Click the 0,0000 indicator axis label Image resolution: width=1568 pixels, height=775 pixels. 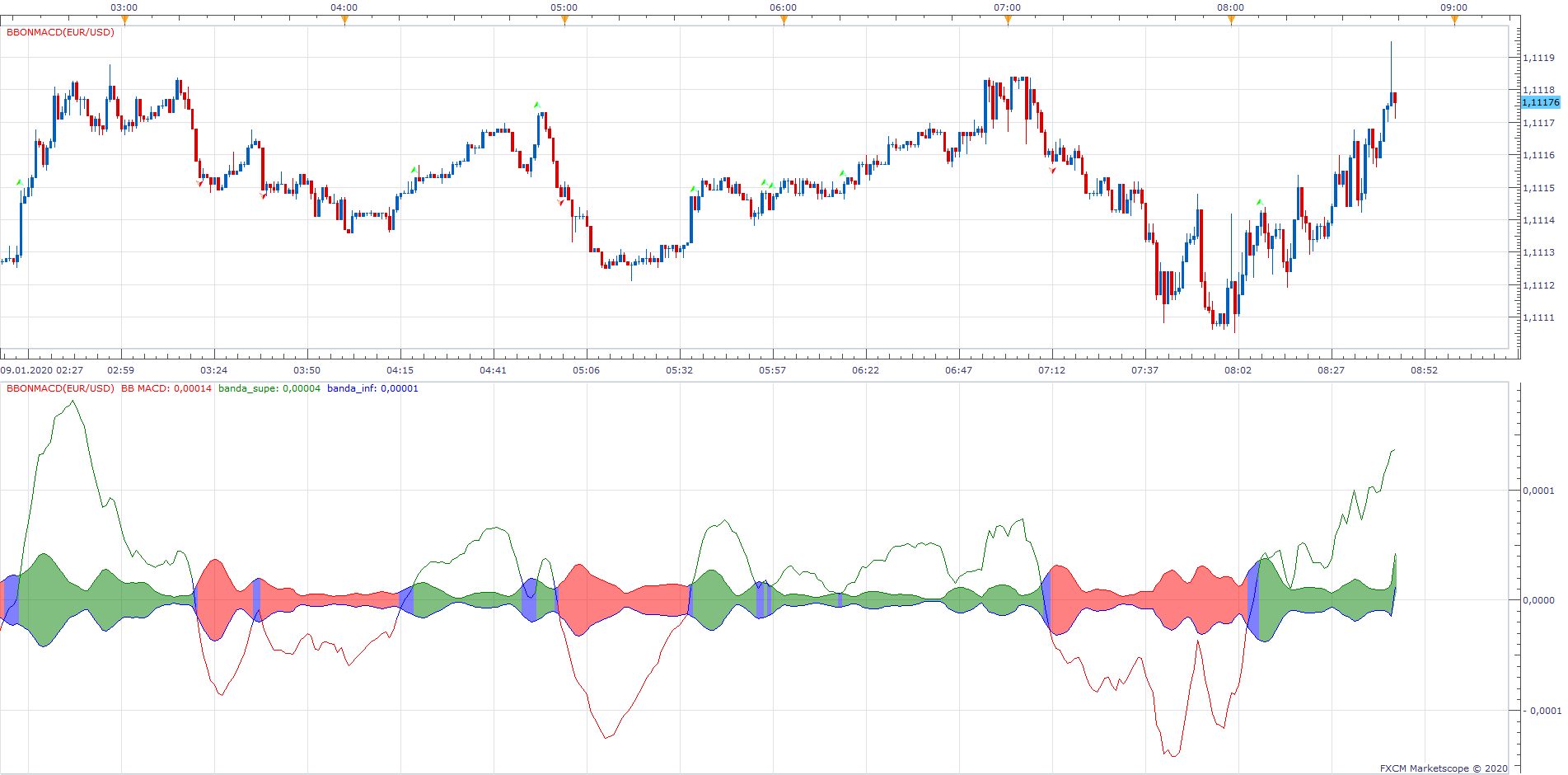click(x=1538, y=600)
